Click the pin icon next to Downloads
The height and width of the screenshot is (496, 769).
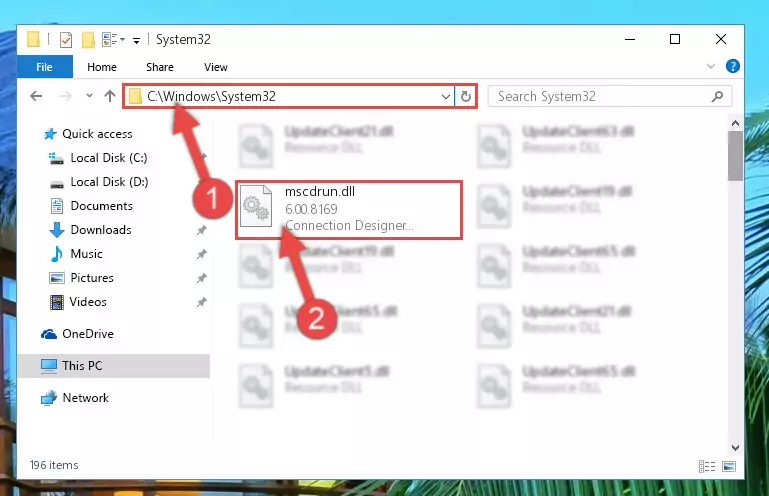point(202,230)
